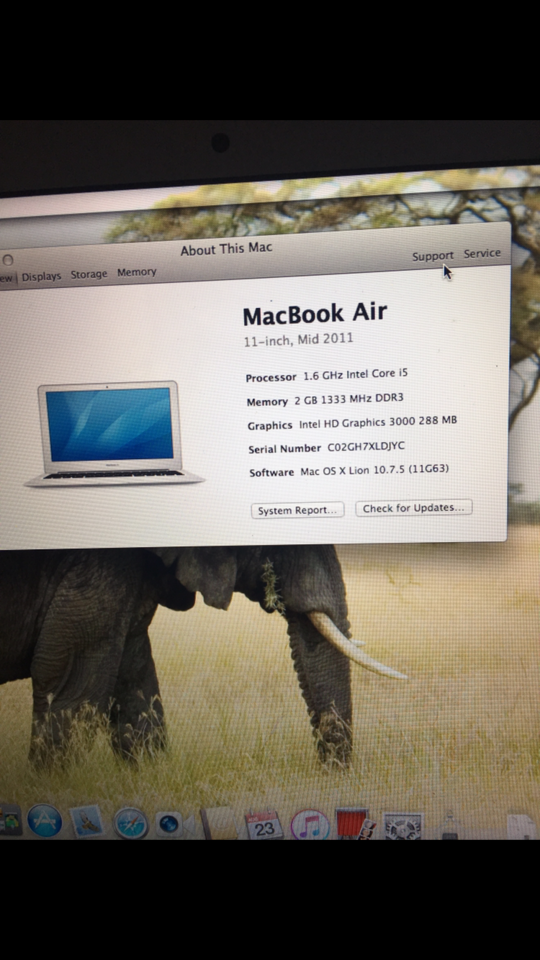Viewport: 540px width, 960px height.
Task: Launch iTunes from the dock
Action: point(310,825)
